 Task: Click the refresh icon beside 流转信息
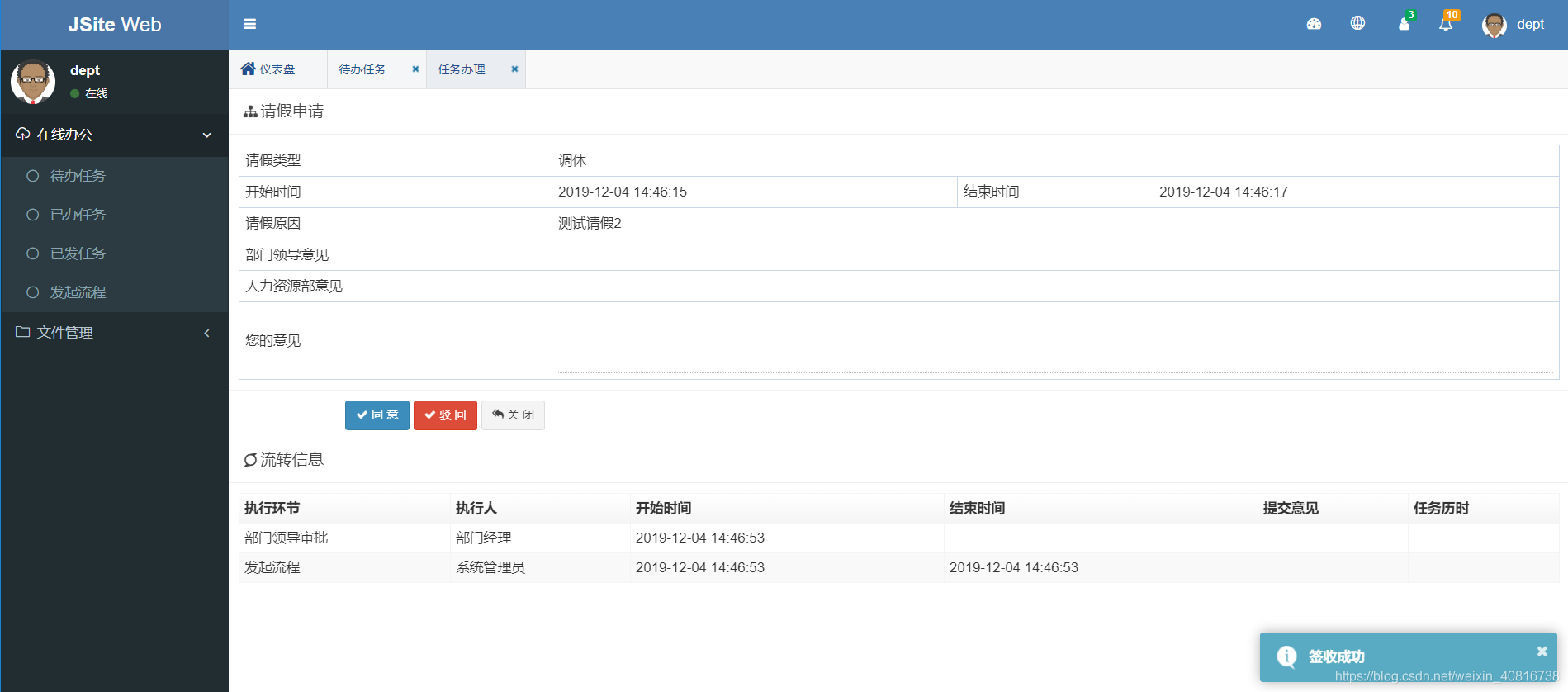pos(250,460)
